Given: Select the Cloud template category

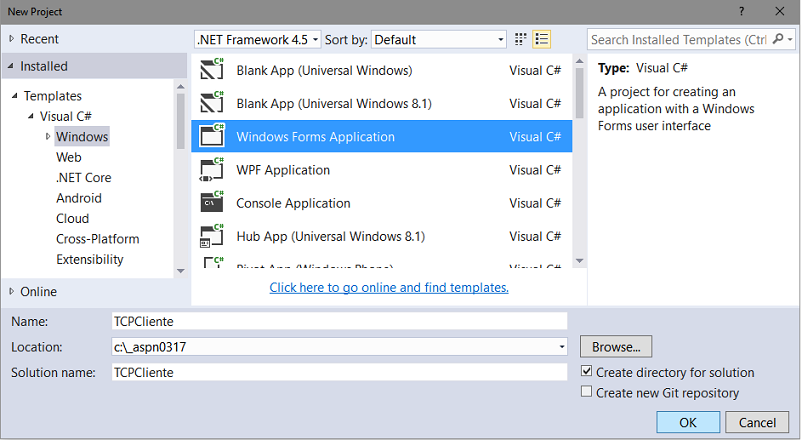Looking at the screenshot, I should point(72,218).
